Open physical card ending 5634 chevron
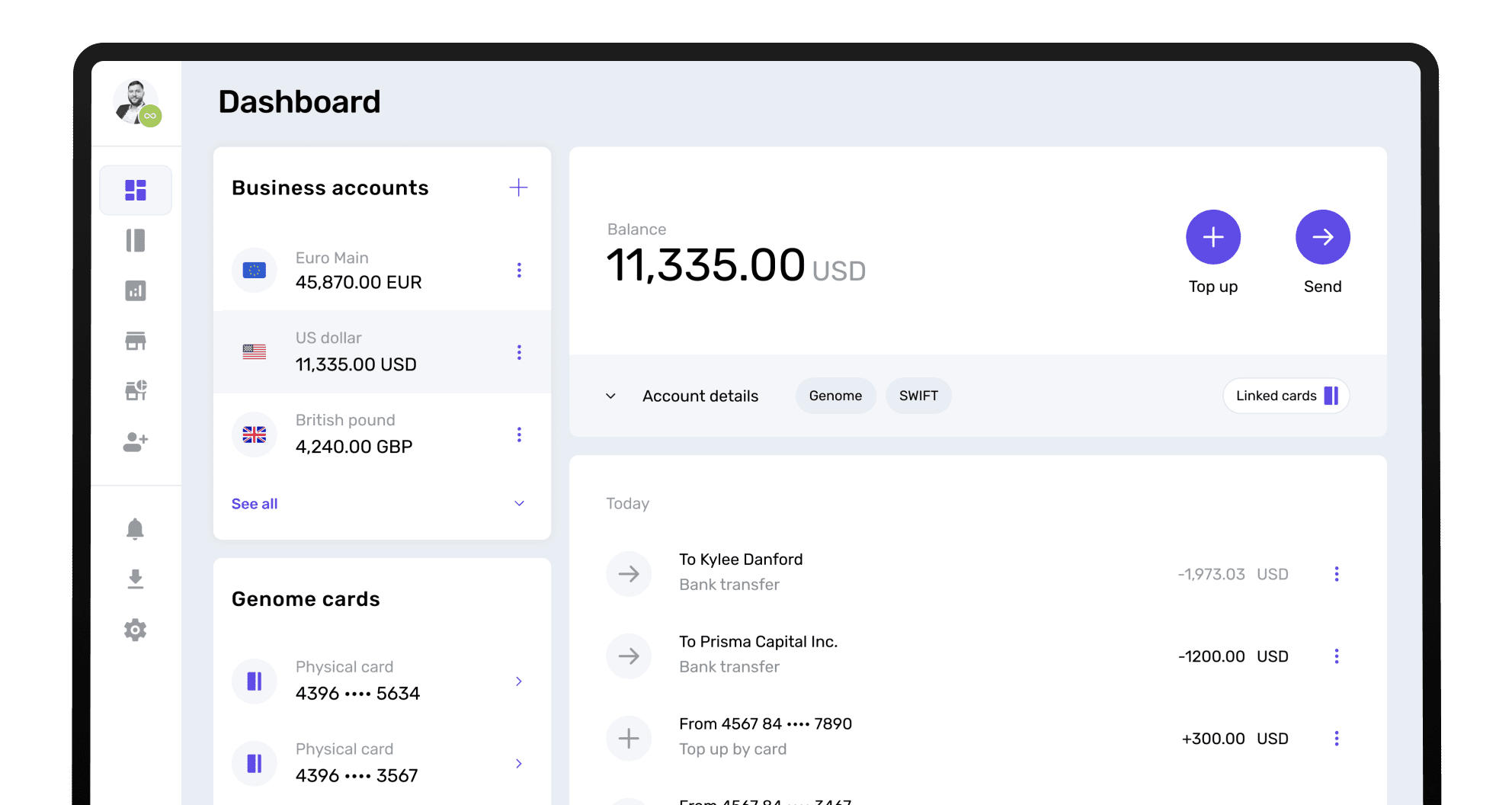The width and height of the screenshot is (1512, 805). click(x=519, y=682)
